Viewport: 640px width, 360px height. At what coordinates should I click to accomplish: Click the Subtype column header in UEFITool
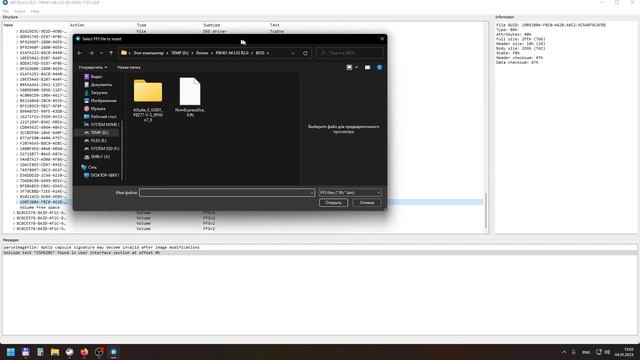[x=211, y=25]
